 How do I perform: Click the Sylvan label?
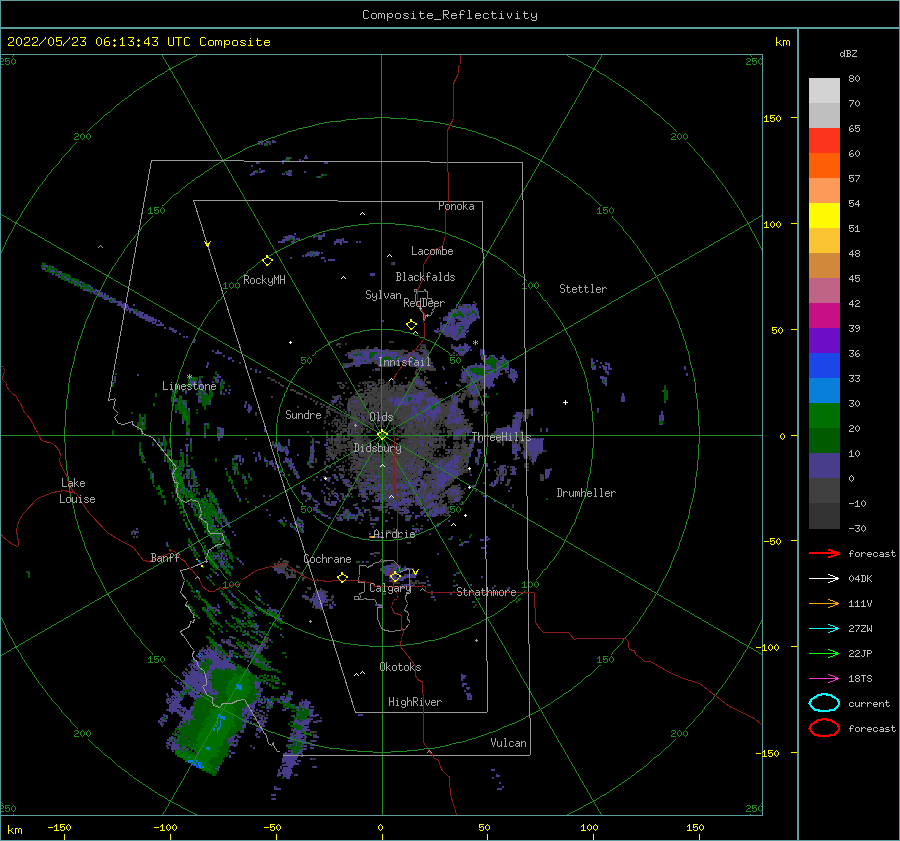point(383,294)
